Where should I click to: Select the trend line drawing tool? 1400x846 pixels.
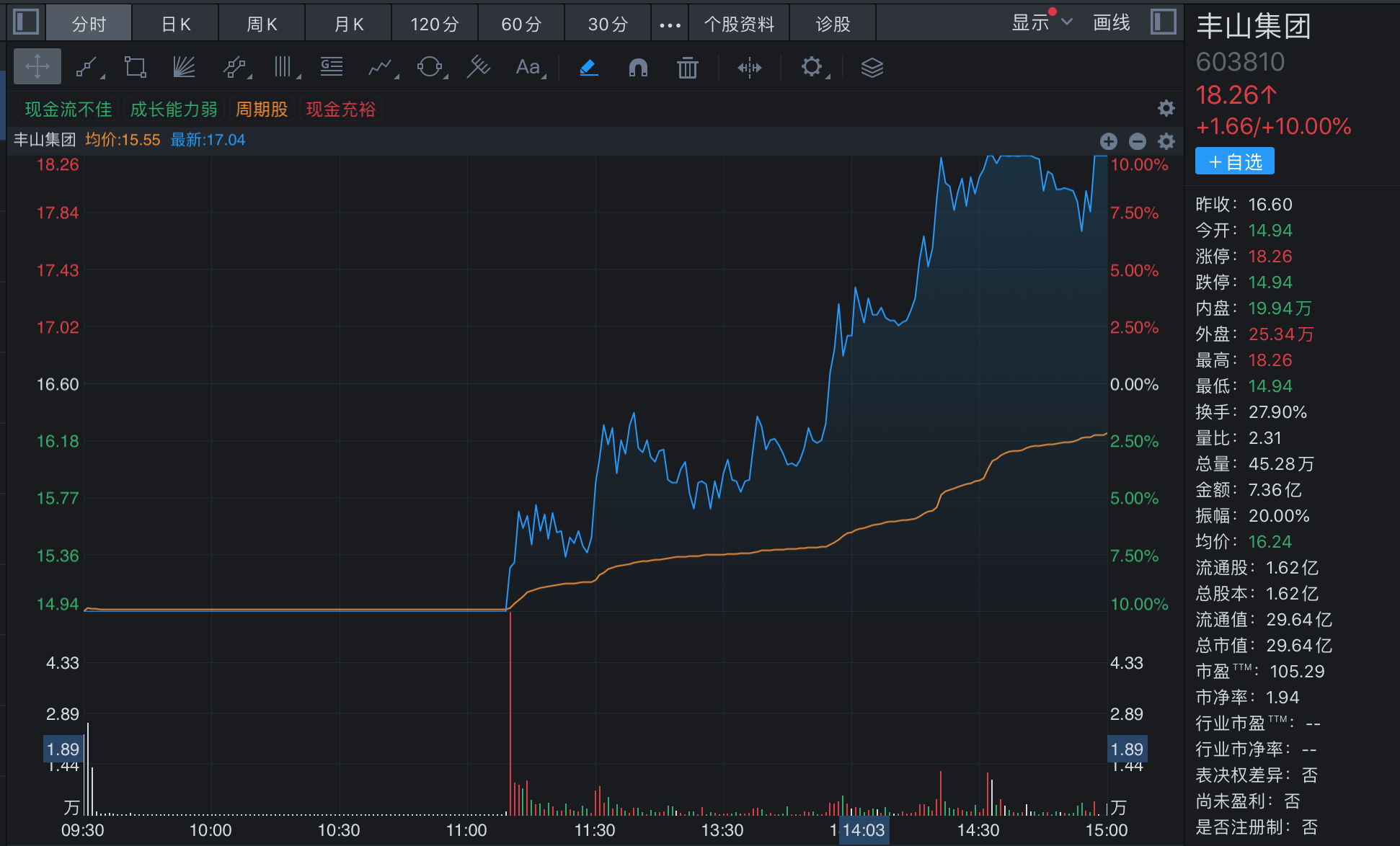(x=87, y=68)
